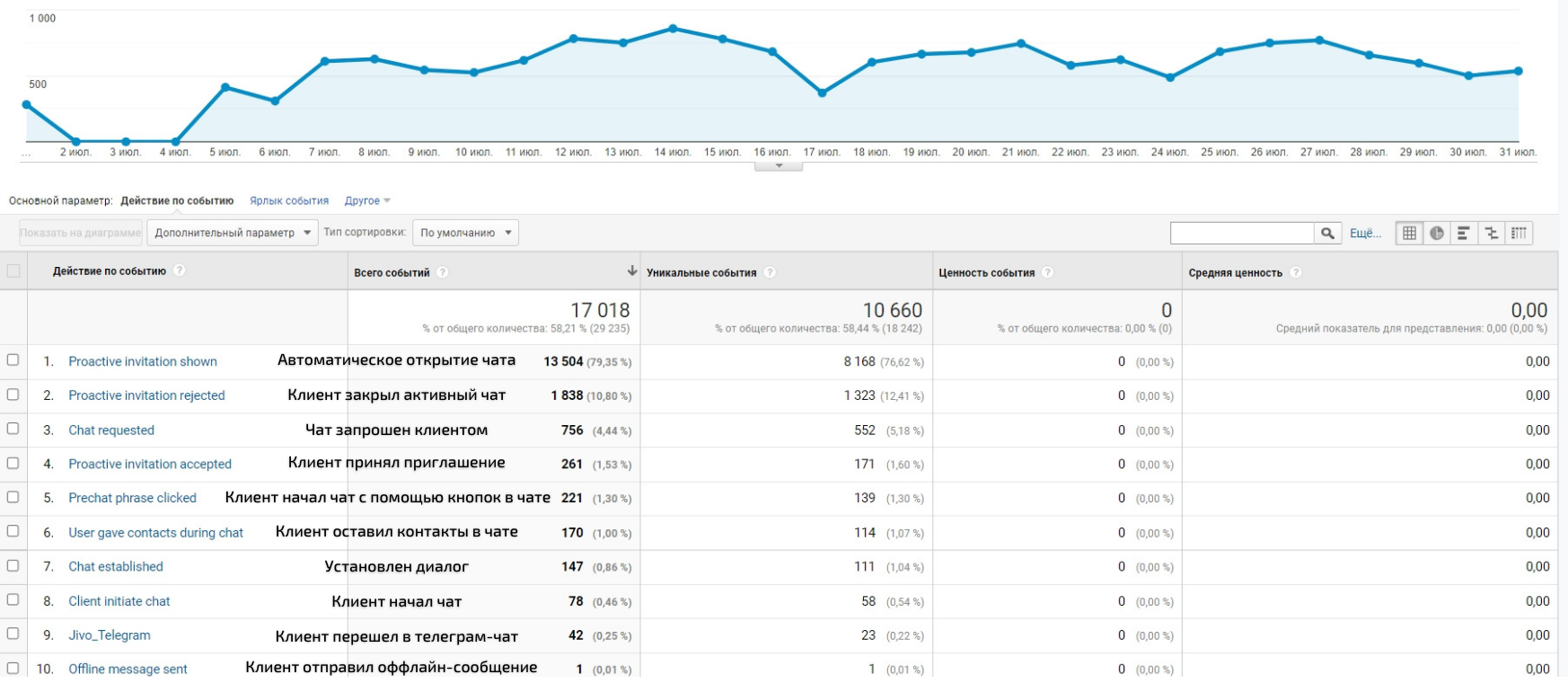Switch to the pie chart percentage view
The image size is (1568, 692).
pyautogui.click(x=1437, y=234)
